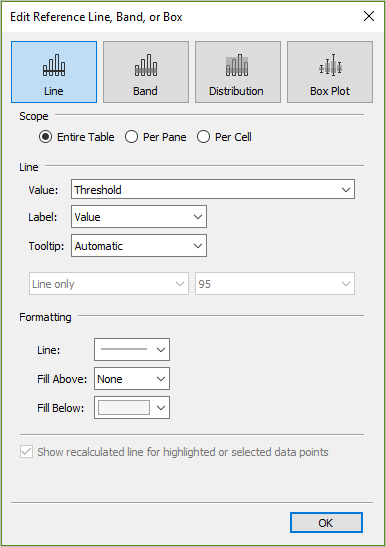Open the Line formatting style picker
The width and height of the screenshot is (386, 547).
pyautogui.click(x=132, y=349)
